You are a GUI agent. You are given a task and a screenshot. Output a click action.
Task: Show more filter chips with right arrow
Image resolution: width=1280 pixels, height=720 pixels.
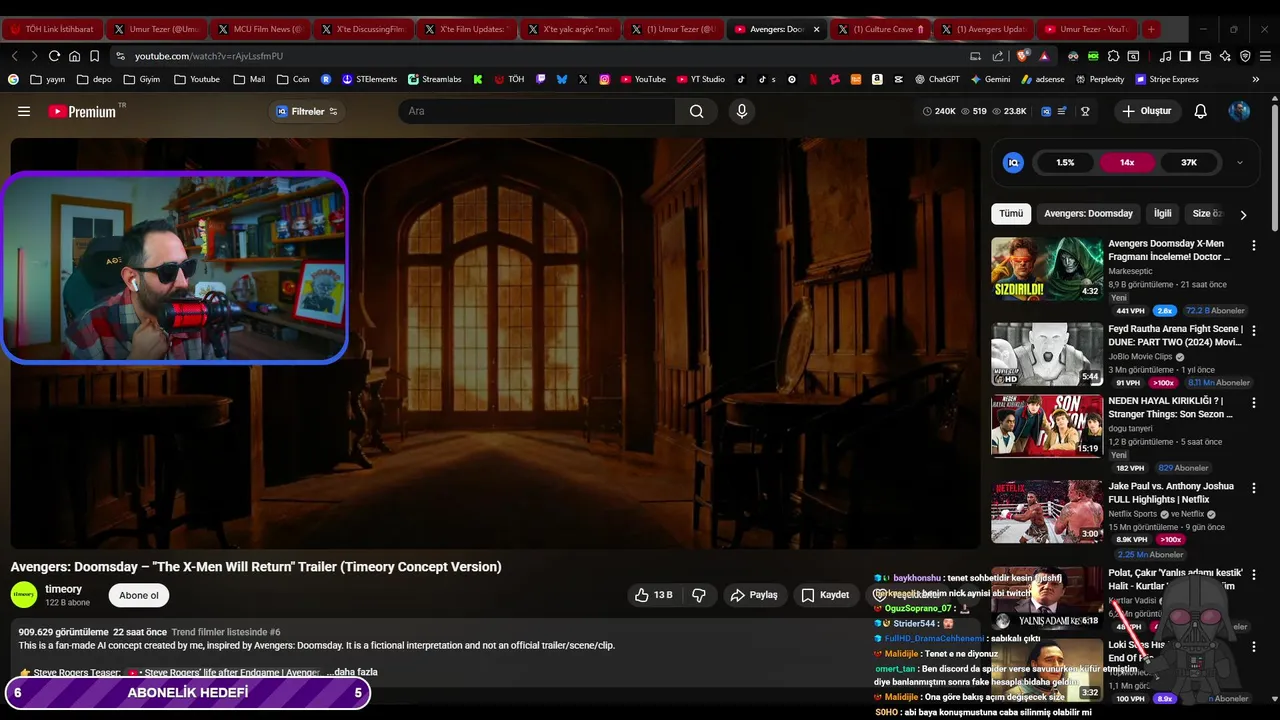[x=1243, y=214]
